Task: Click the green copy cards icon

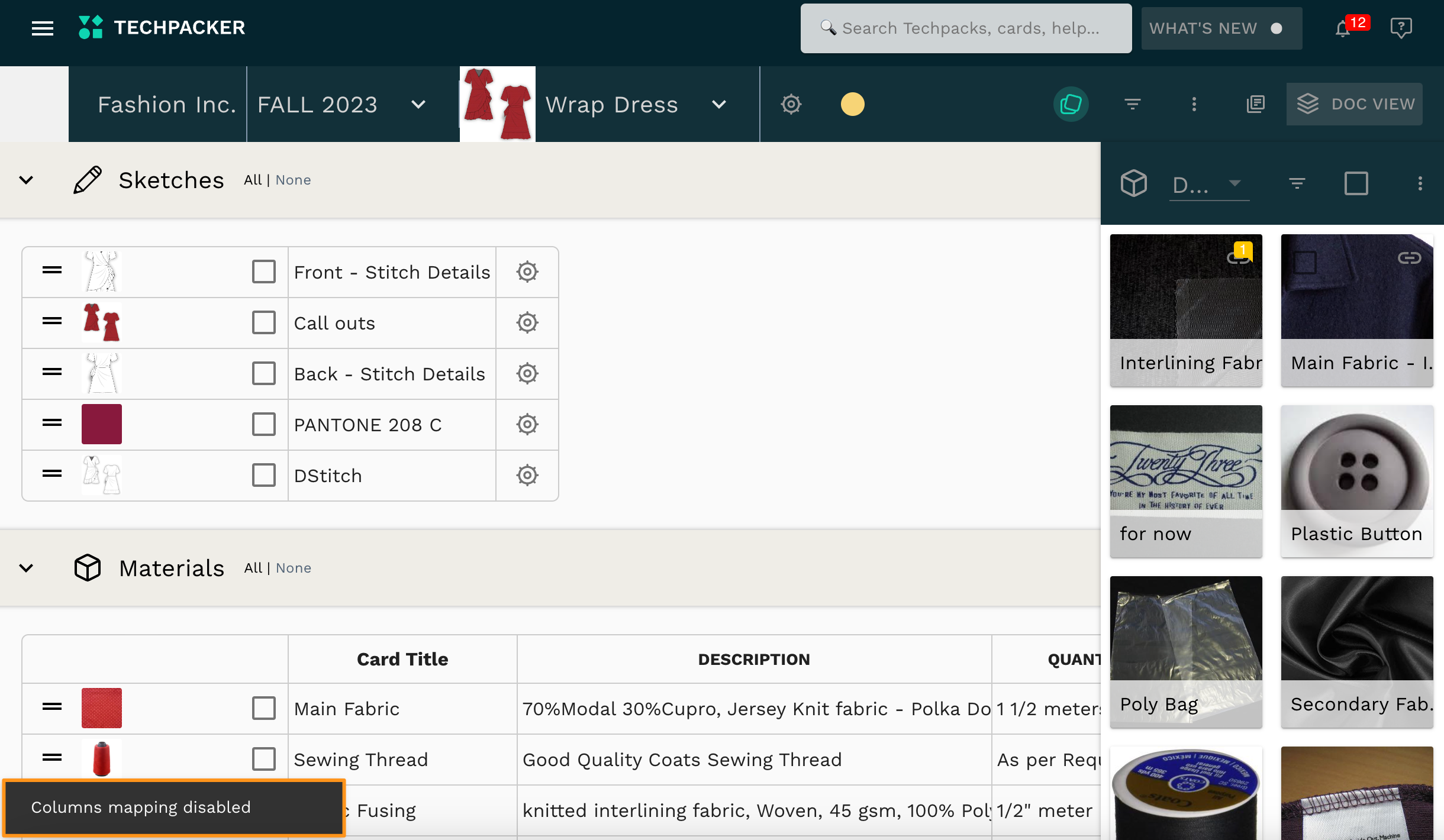Action: pos(1071,104)
